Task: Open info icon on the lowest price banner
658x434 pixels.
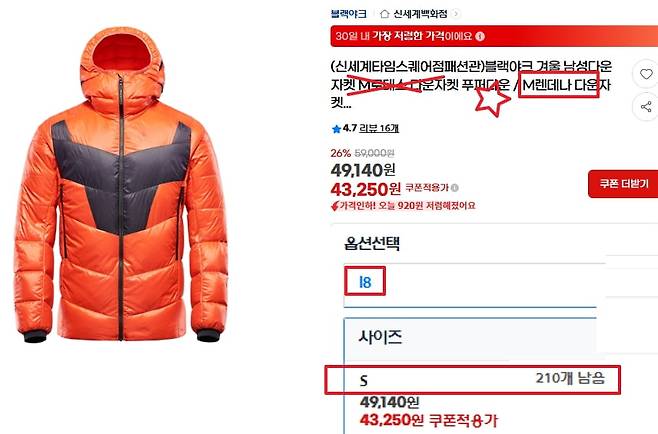Action: coord(480,36)
